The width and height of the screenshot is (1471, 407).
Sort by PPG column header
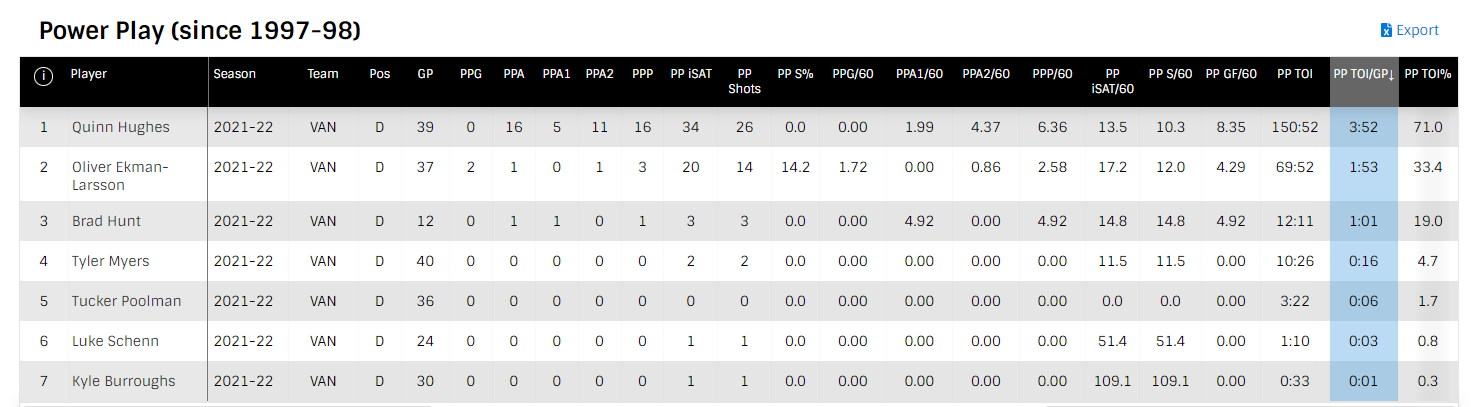(471, 74)
